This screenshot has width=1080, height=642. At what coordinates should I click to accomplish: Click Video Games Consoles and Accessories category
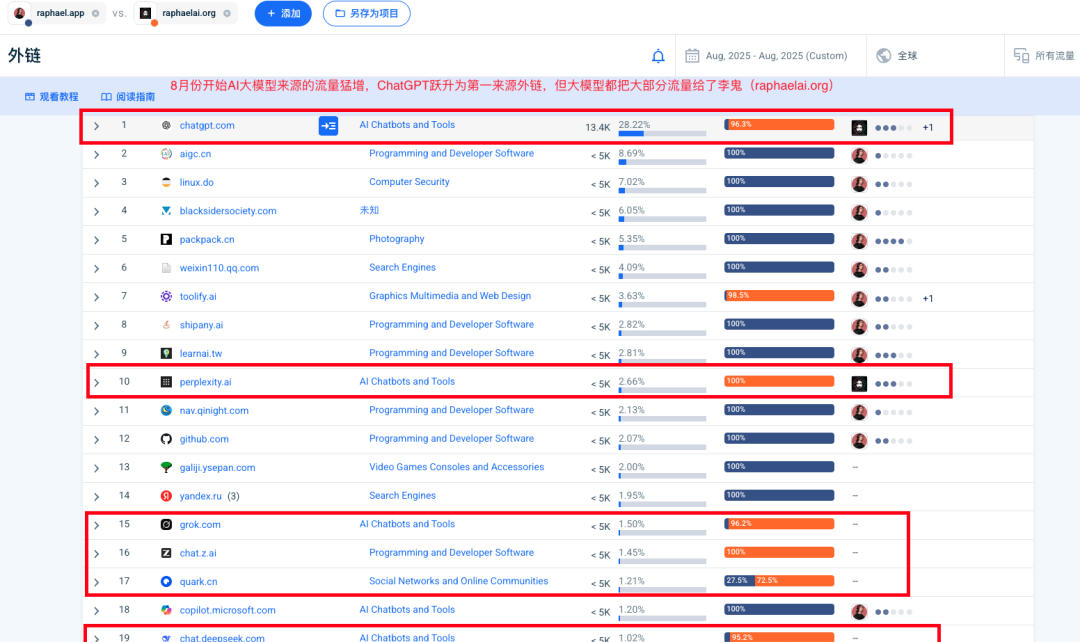(x=457, y=467)
